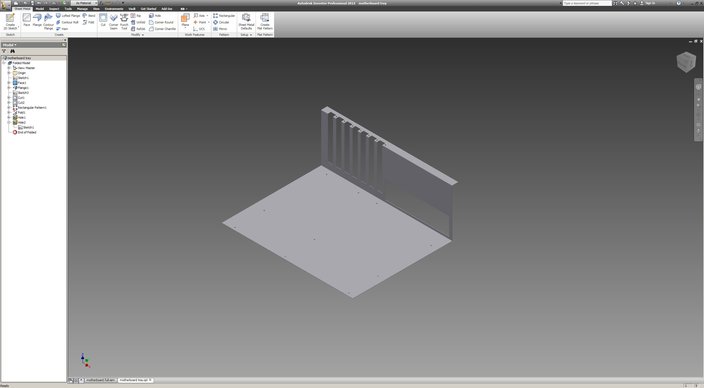704x388 pixels.
Task: Select the Contour Flange tool
Action: pyautogui.click(x=48, y=22)
